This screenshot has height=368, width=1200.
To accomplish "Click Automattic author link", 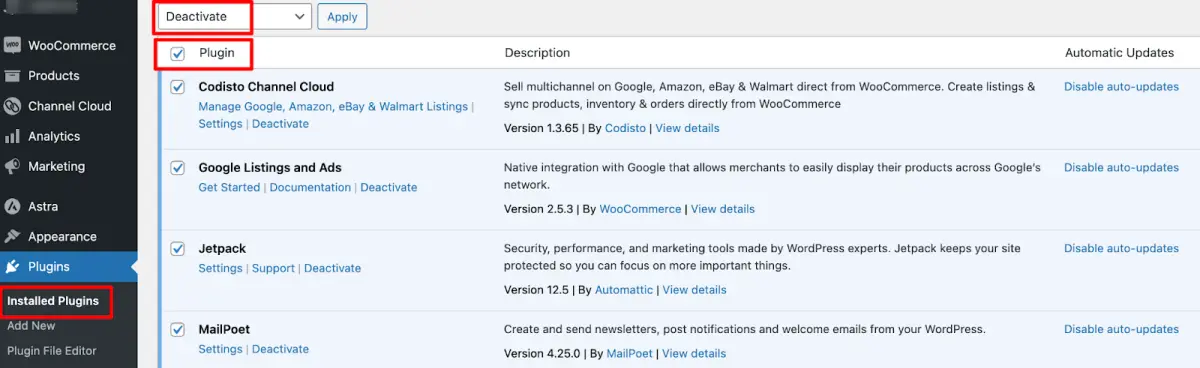I will [624, 290].
